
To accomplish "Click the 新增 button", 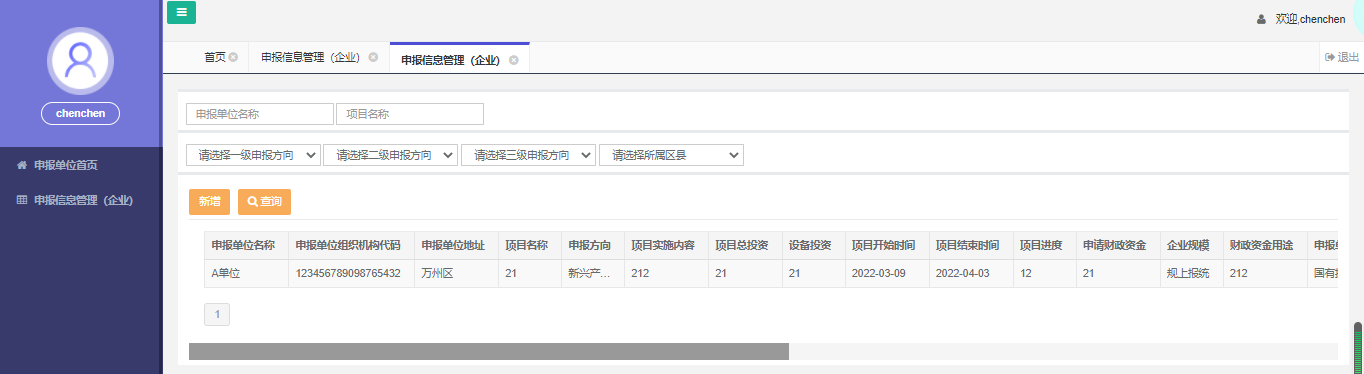I will 209,201.
